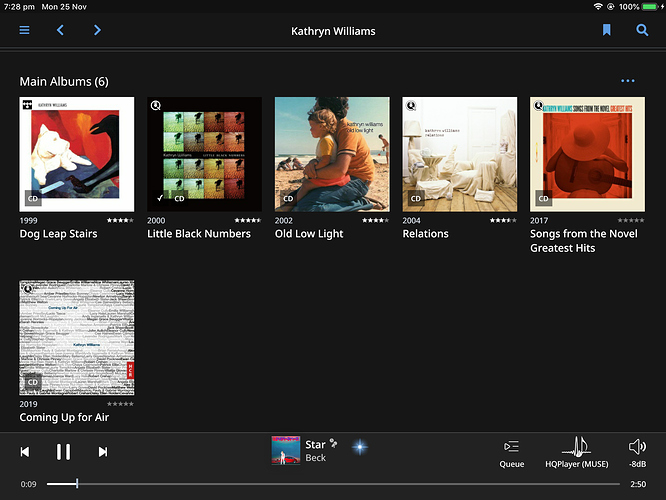Click the star rating for Little Black Numbers

coord(248,220)
